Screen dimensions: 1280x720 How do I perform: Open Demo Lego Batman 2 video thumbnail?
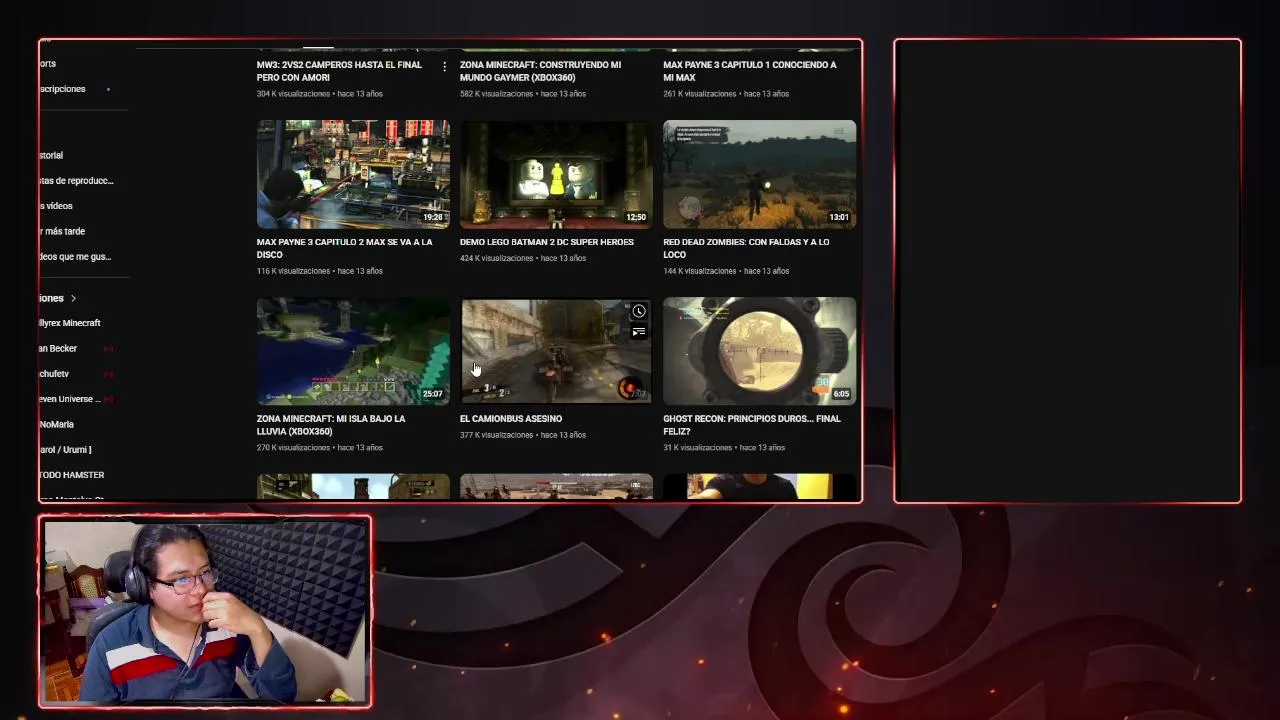(556, 175)
